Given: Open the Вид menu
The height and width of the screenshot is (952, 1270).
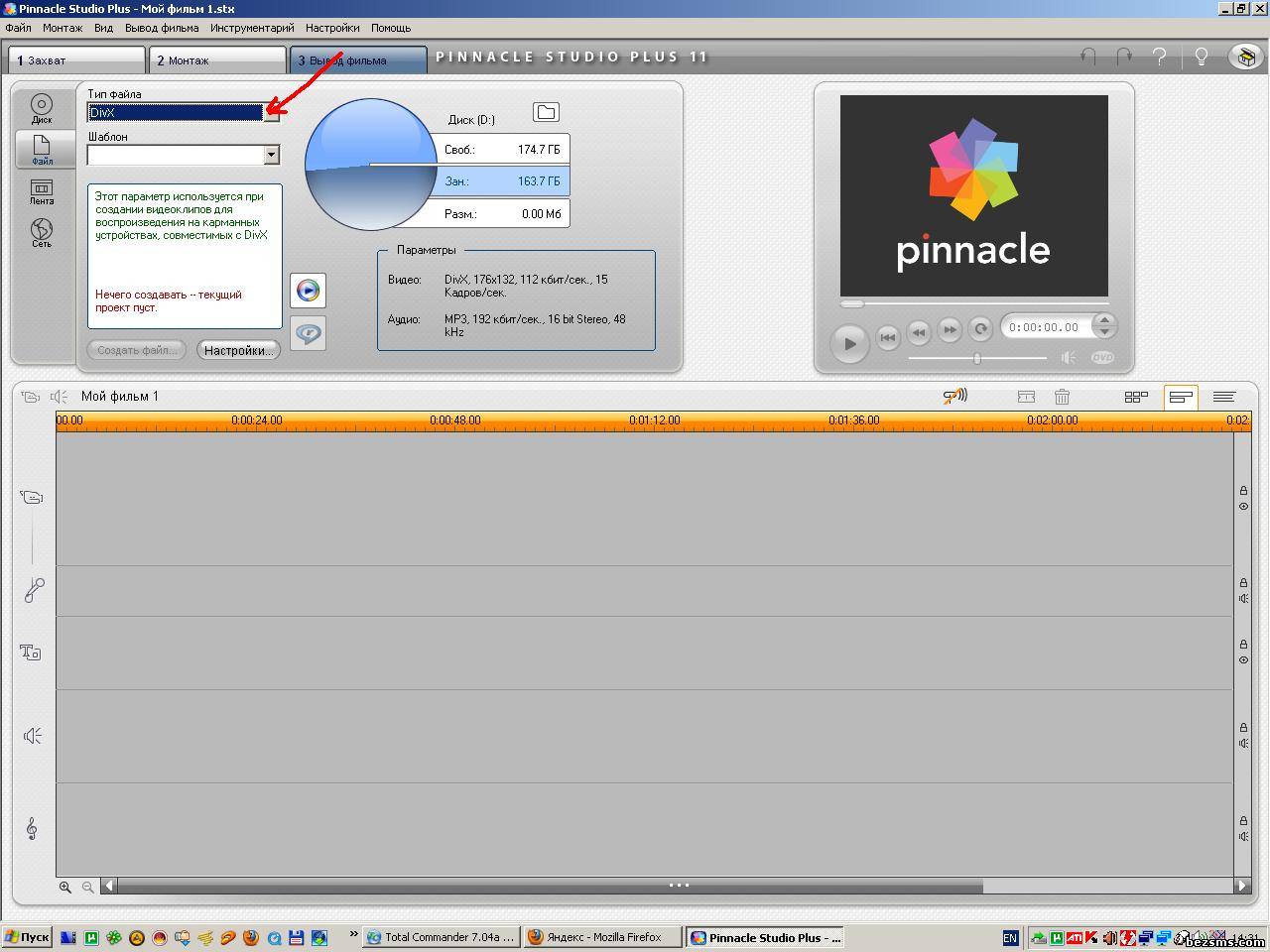Looking at the screenshot, I should tap(103, 28).
